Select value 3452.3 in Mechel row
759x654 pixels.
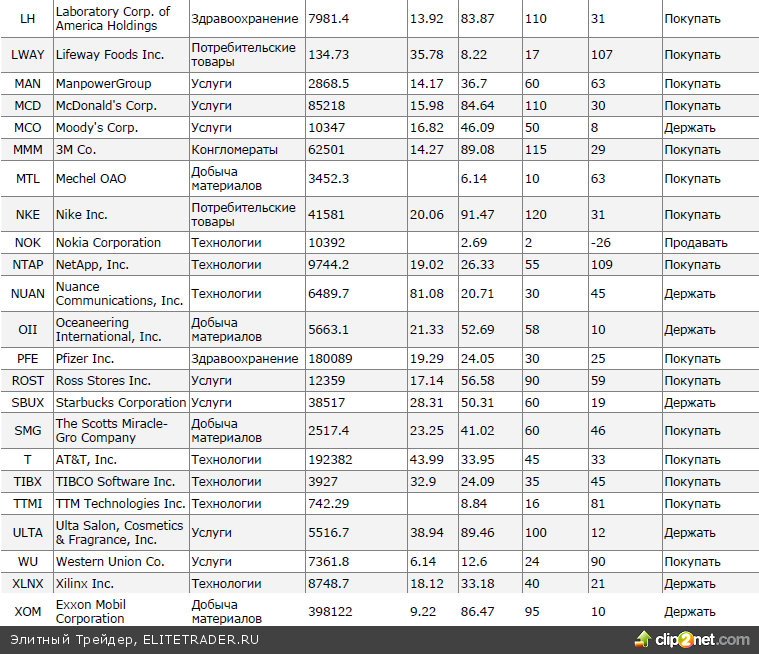click(329, 179)
